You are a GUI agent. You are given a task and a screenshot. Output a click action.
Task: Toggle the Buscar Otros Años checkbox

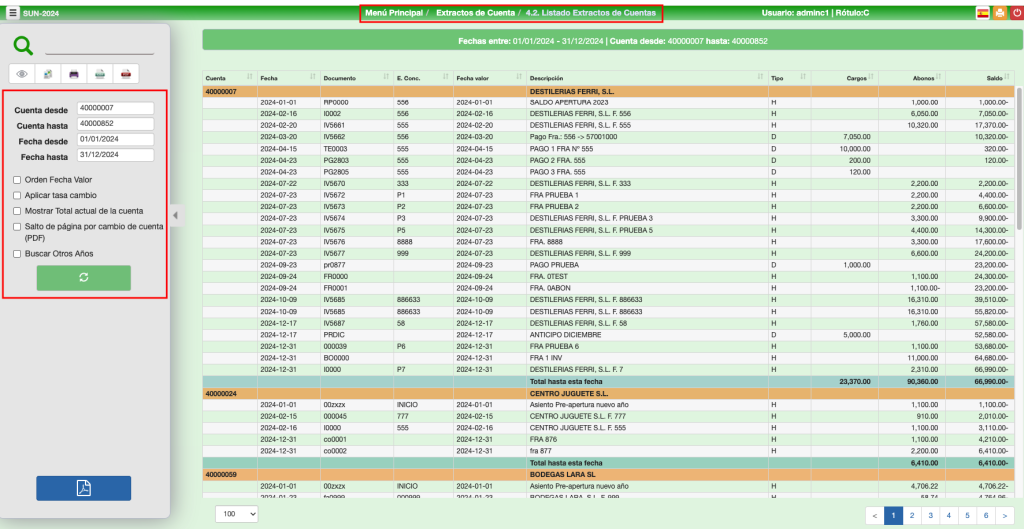18,254
